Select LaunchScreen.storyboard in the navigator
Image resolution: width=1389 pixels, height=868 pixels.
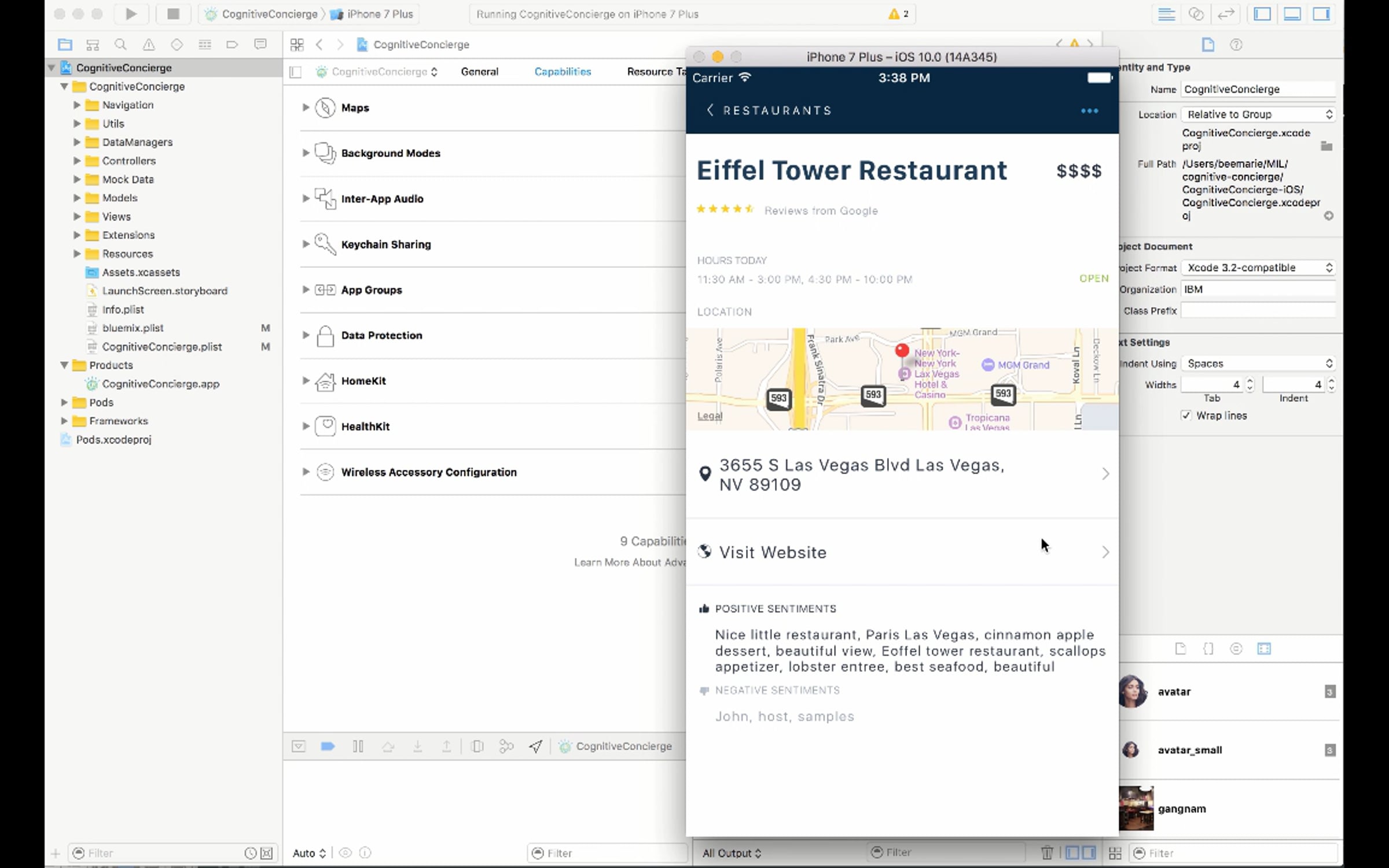click(164, 291)
